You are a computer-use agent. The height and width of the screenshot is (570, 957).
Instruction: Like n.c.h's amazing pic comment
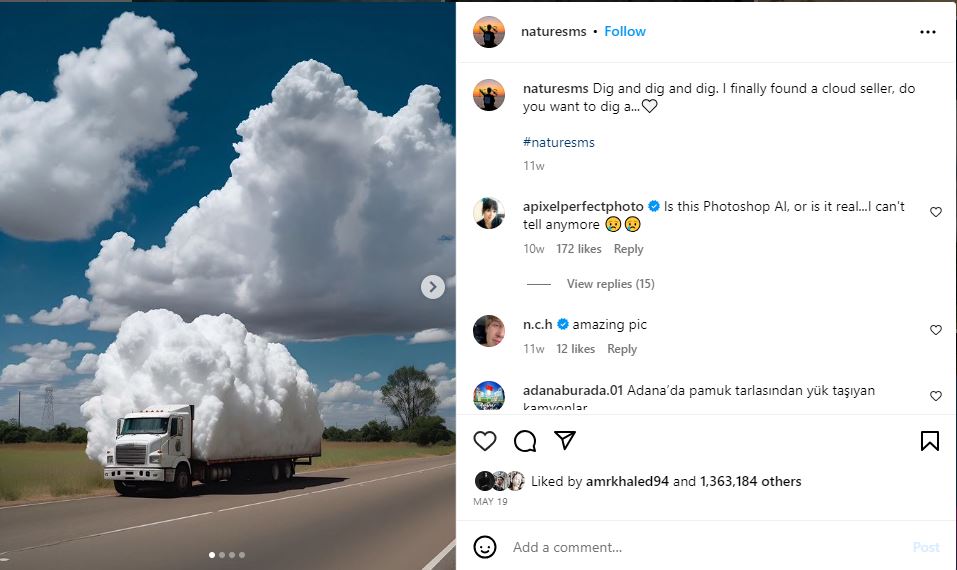pos(936,330)
